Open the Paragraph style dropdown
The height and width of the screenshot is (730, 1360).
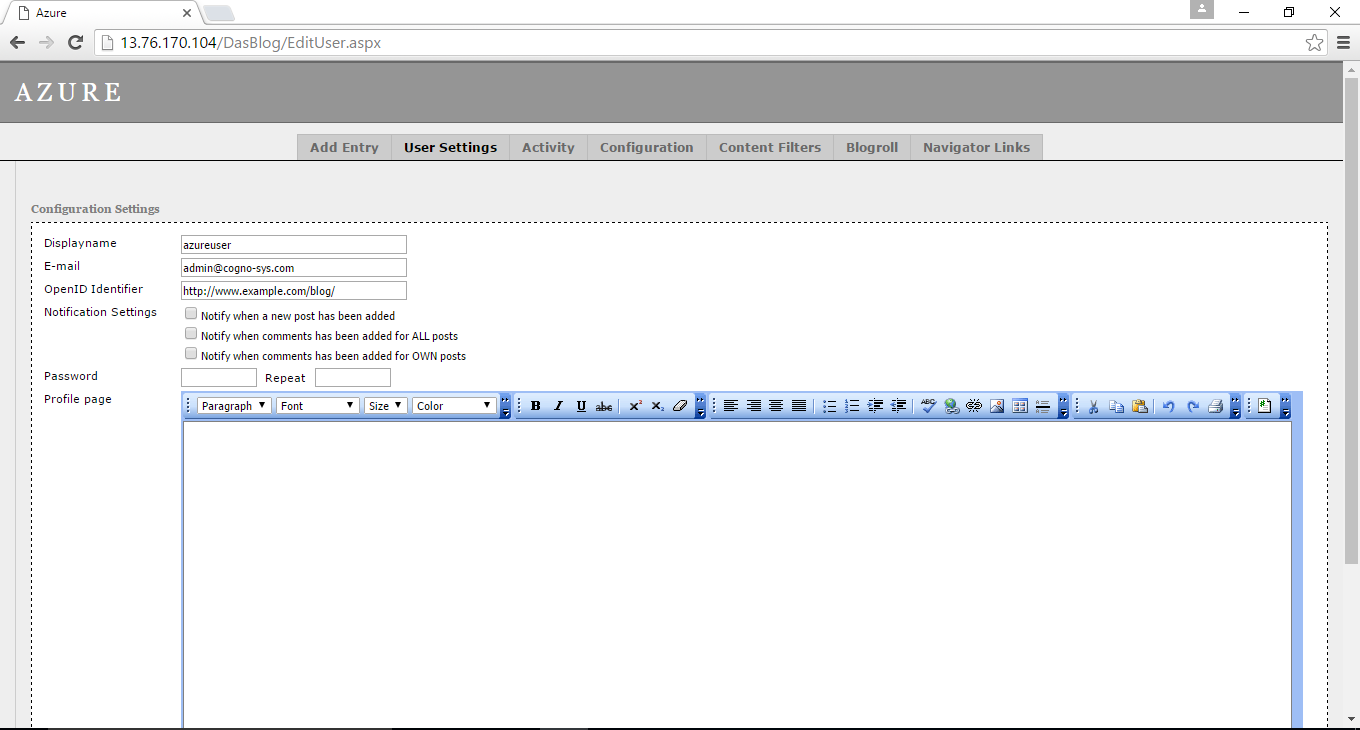coord(234,406)
